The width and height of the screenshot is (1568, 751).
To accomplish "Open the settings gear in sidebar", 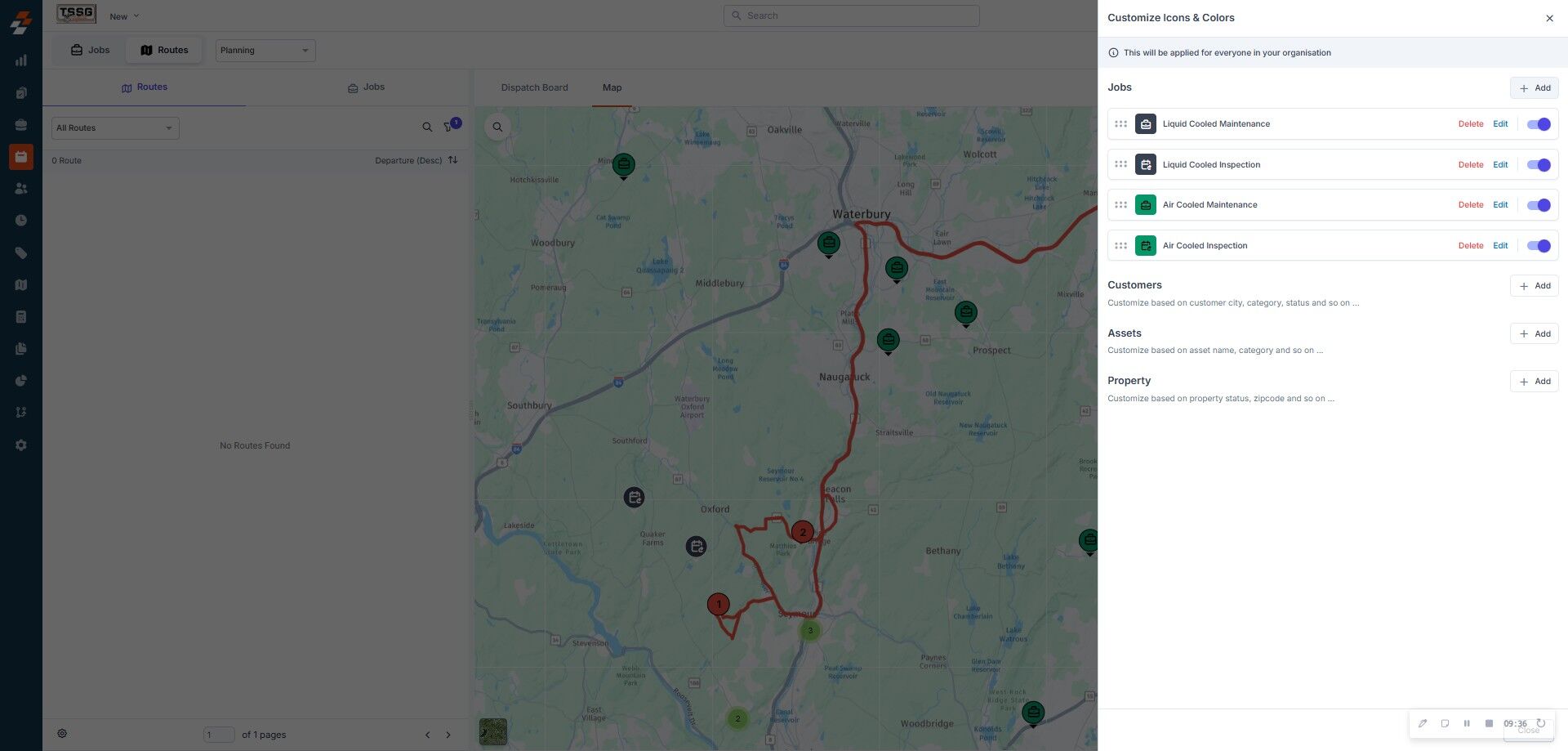I will coord(21,445).
